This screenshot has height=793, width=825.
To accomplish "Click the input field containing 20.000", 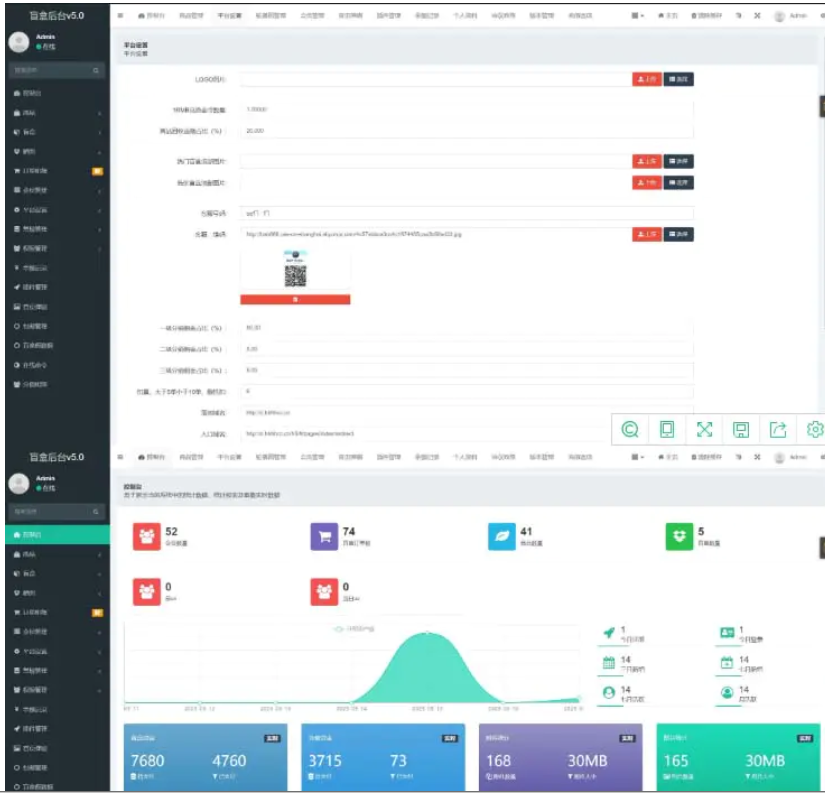I will 467,131.
